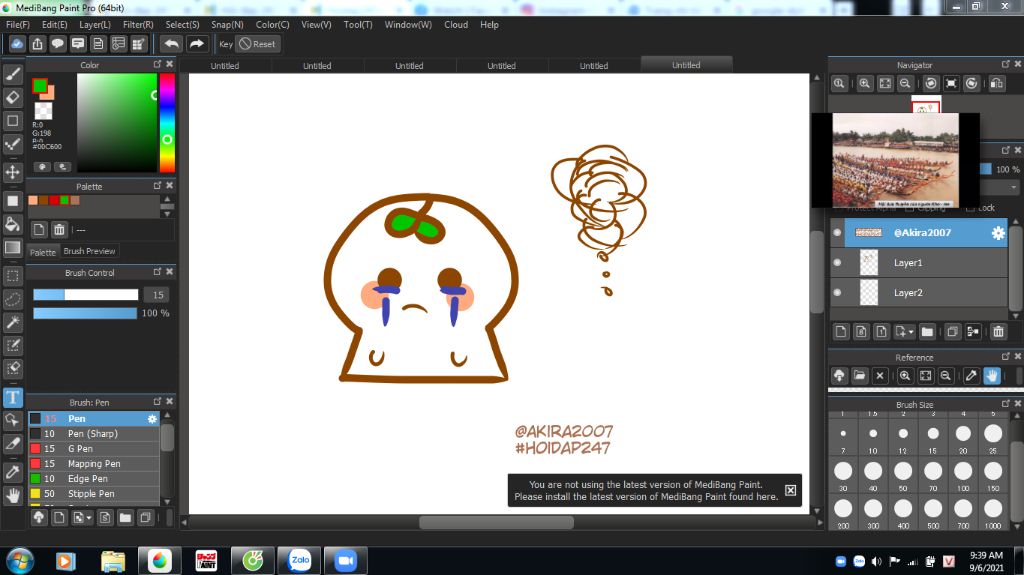Select the Reference panel eyedropper icon
Image resolution: width=1024 pixels, height=575 pixels.
point(971,376)
